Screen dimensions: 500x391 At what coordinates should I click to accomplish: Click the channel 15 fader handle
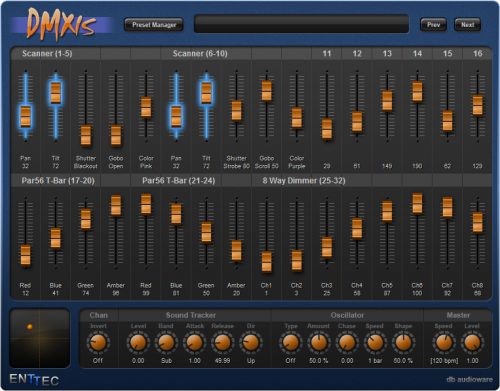(x=447, y=121)
